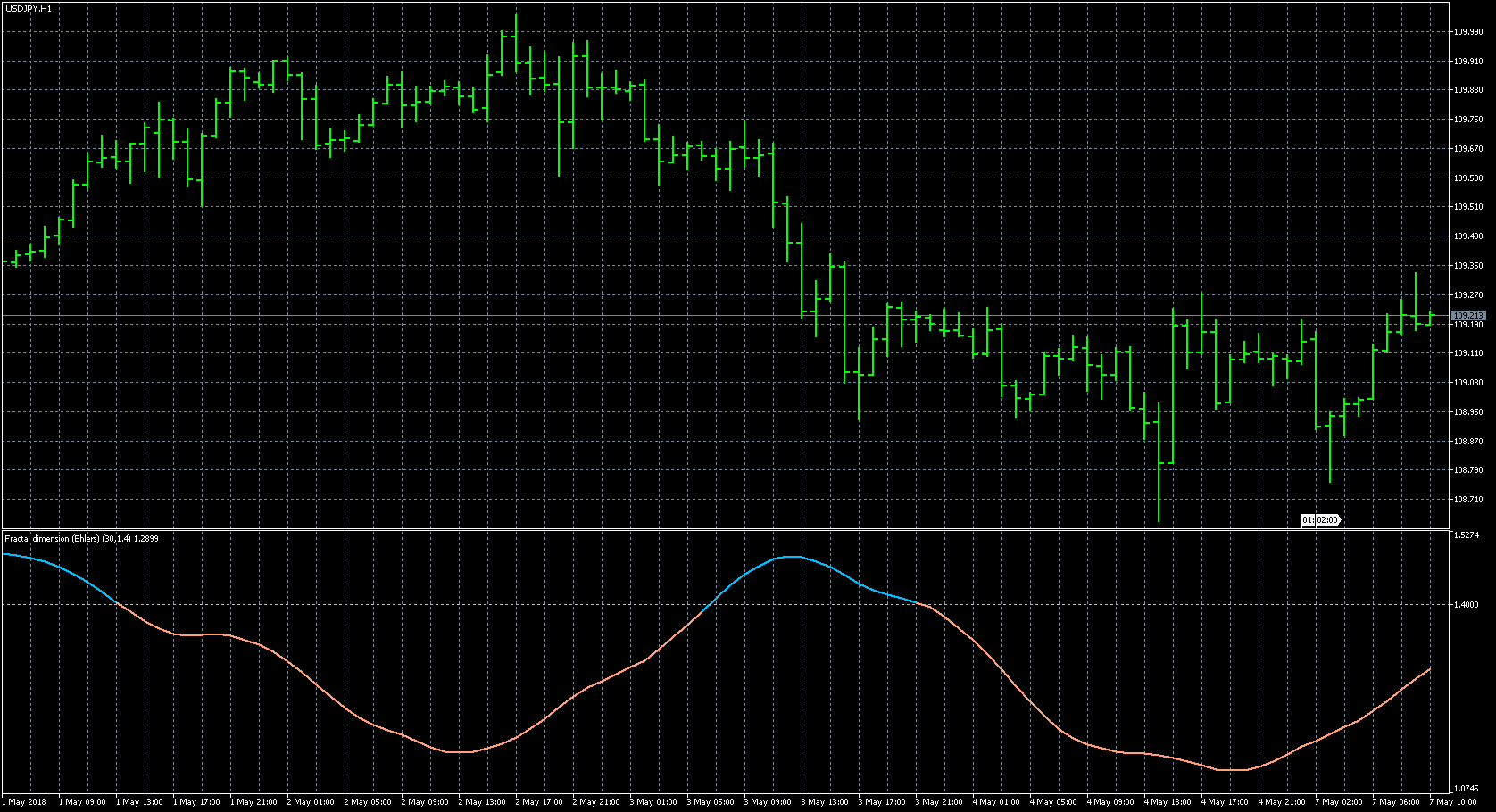1496x812 pixels.
Task: Click the '3 May 21:00' time label
Action: [939, 802]
